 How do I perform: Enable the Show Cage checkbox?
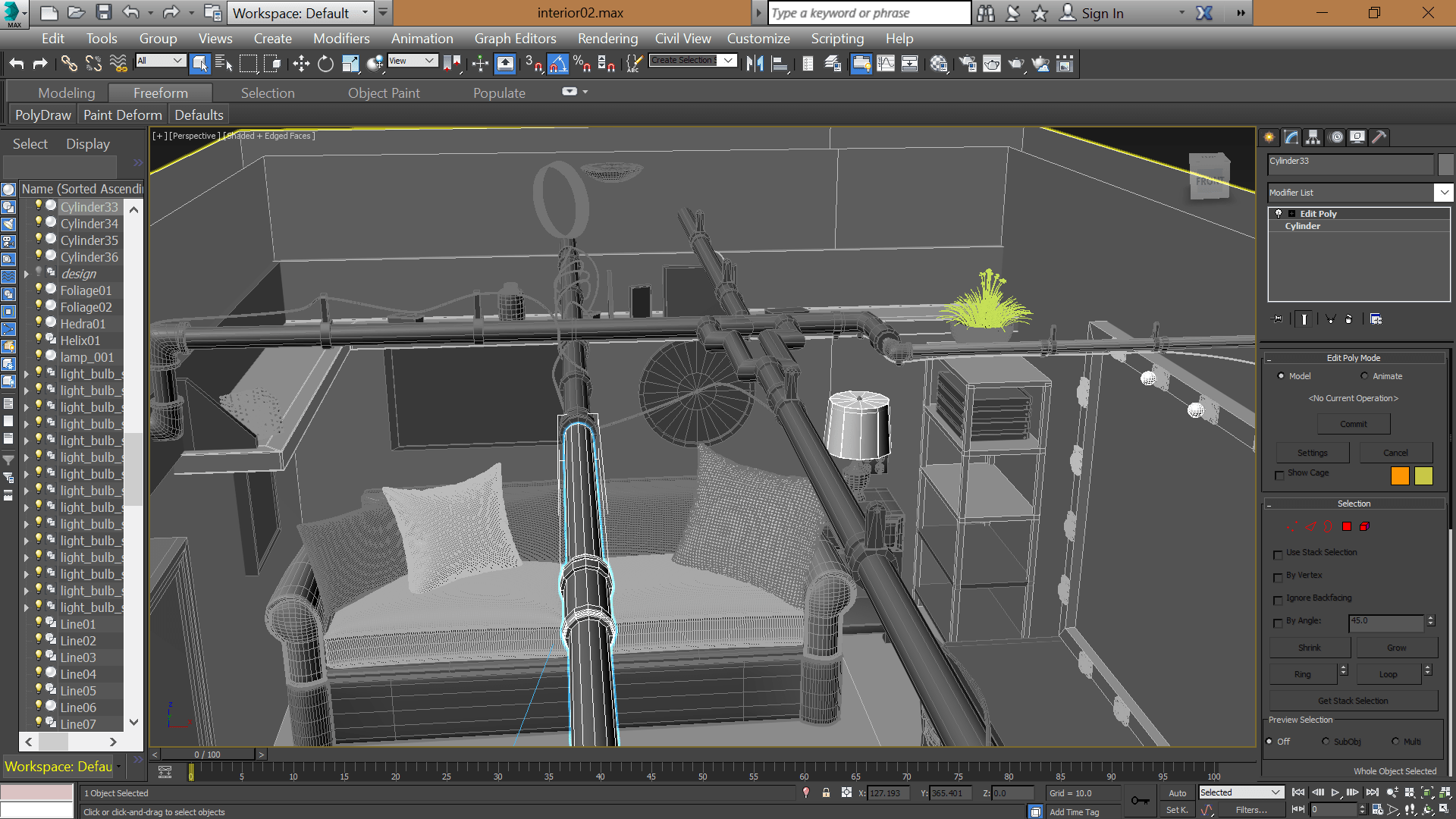1279,475
